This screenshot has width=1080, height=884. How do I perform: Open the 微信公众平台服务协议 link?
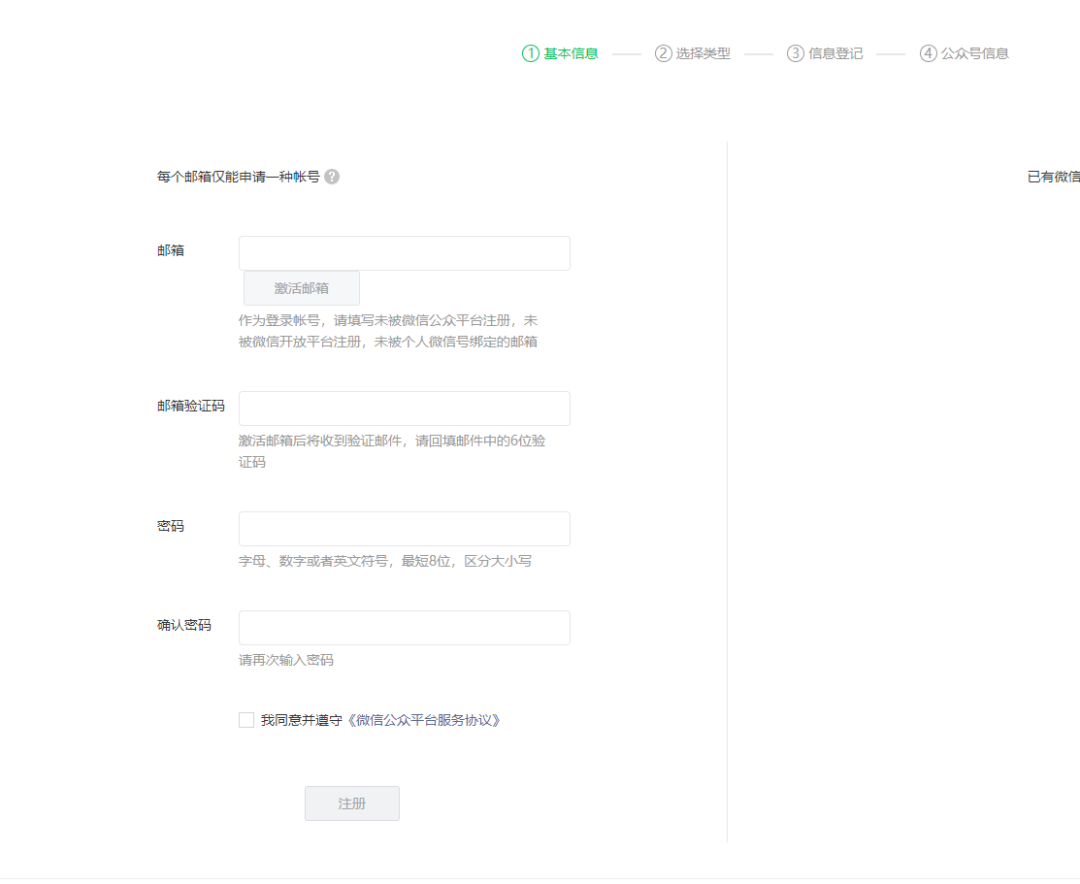pyautogui.click(x=423, y=720)
